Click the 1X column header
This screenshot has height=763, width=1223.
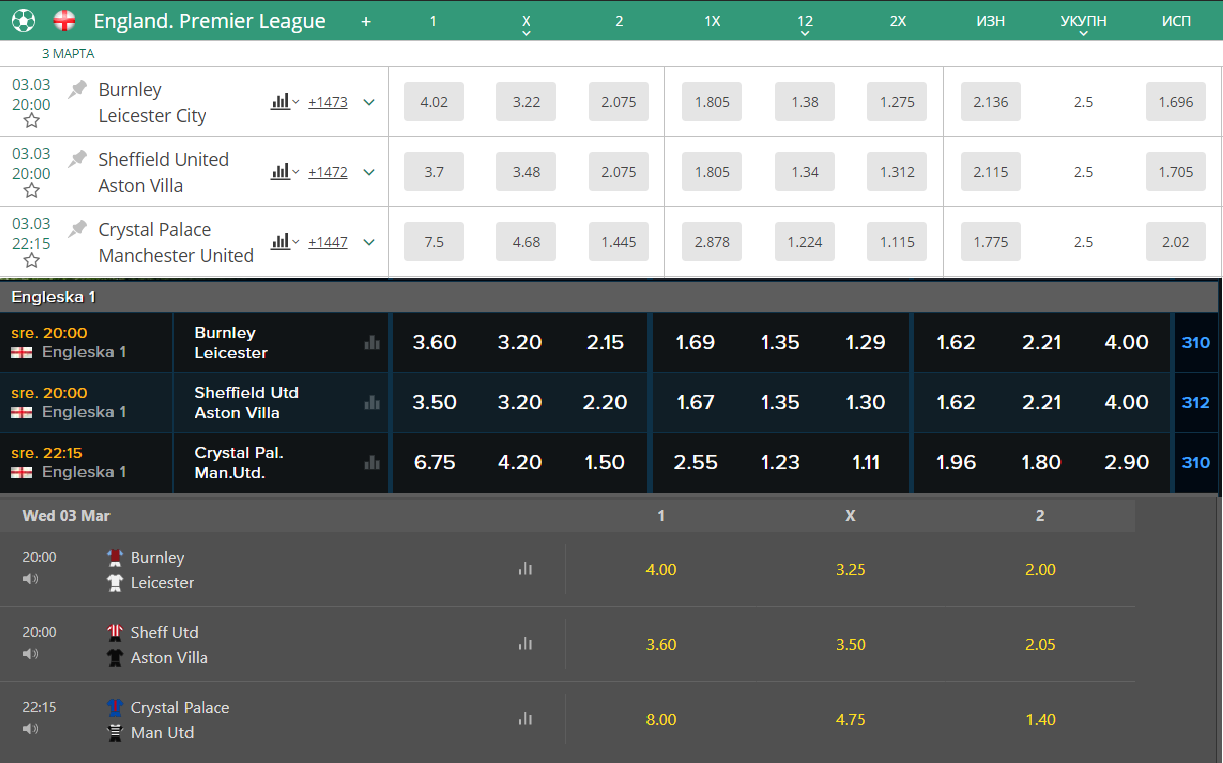click(x=712, y=21)
